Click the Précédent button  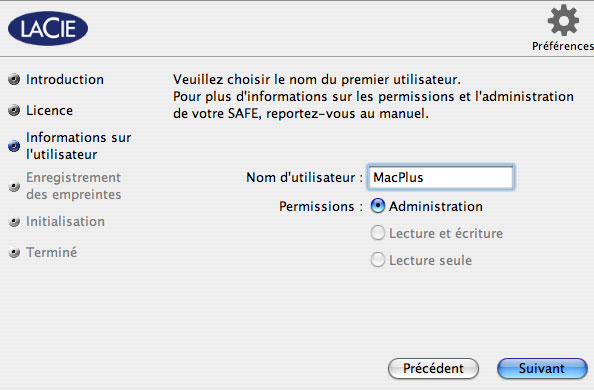[x=433, y=368]
